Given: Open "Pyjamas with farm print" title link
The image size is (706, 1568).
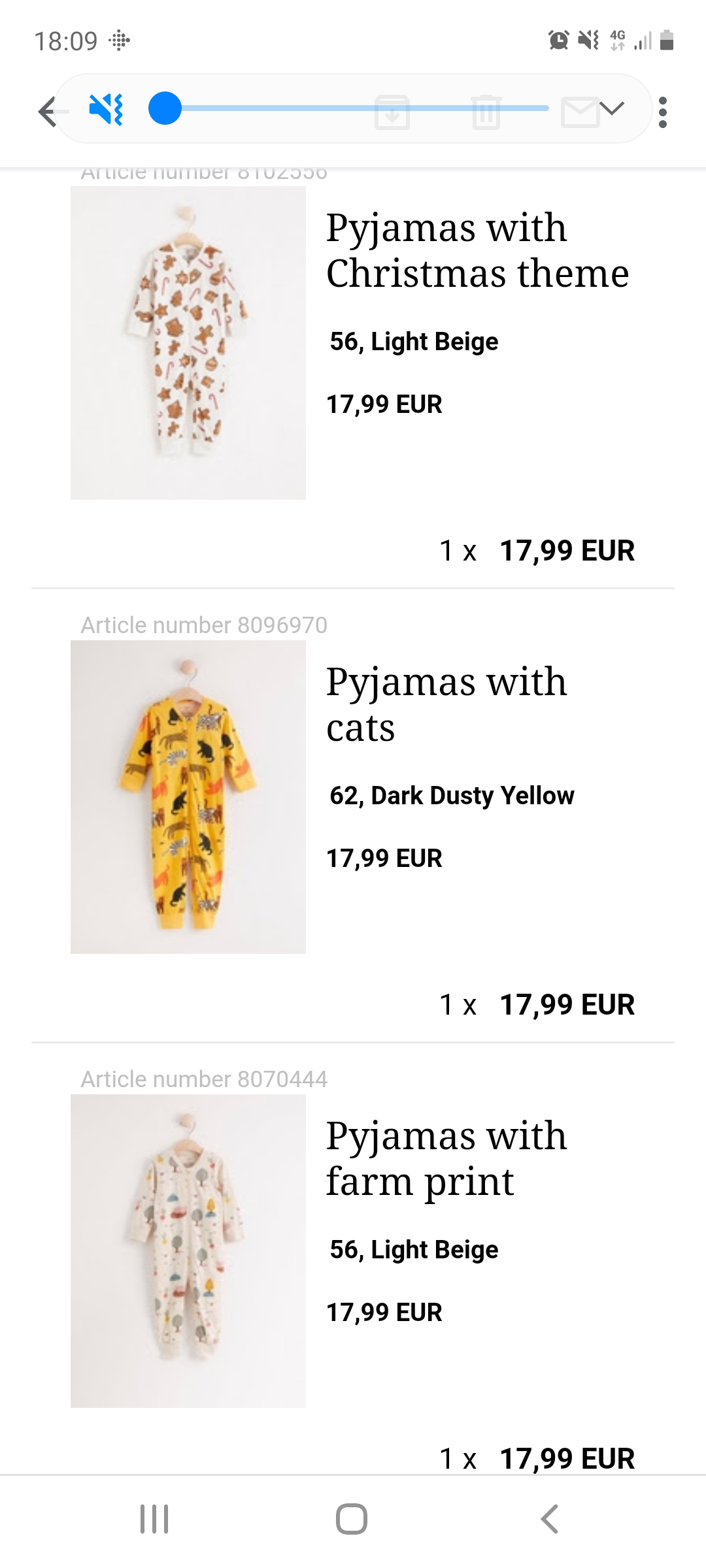Looking at the screenshot, I should pyautogui.click(x=446, y=1158).
